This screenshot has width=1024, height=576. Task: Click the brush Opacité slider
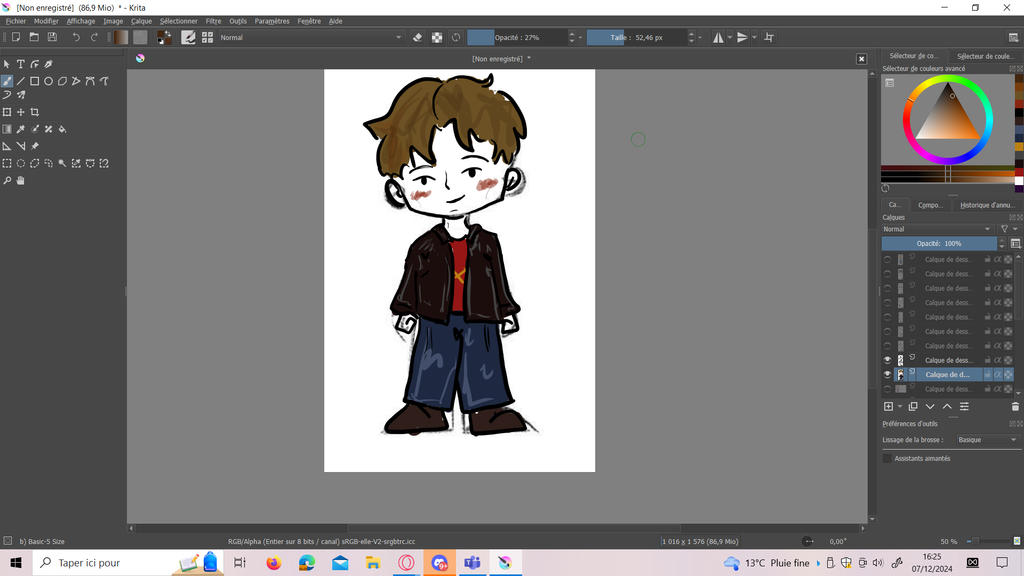516,37
